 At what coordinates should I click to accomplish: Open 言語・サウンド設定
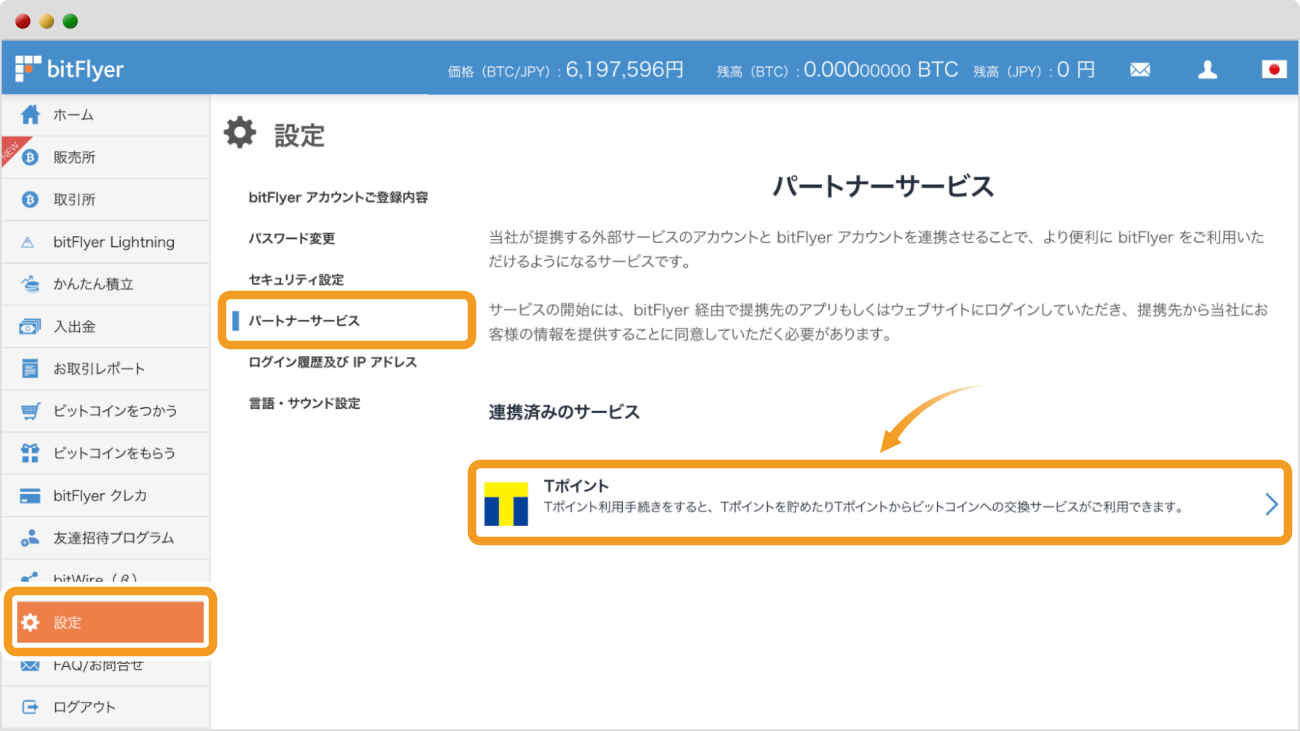pyautogui.click(x=304, y=403)
